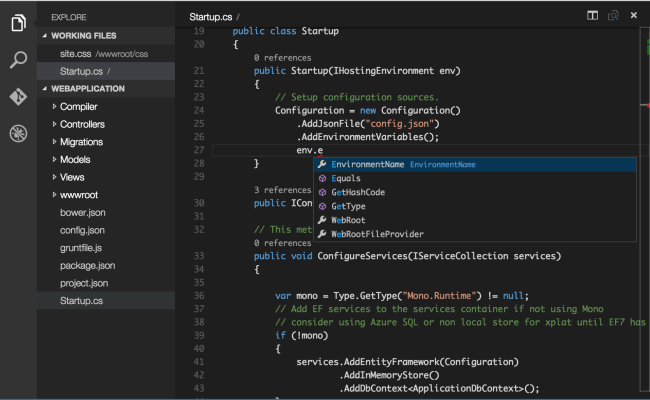650x400 pixels.
Task: Open the Debug view icon
Action: [18, 133]
